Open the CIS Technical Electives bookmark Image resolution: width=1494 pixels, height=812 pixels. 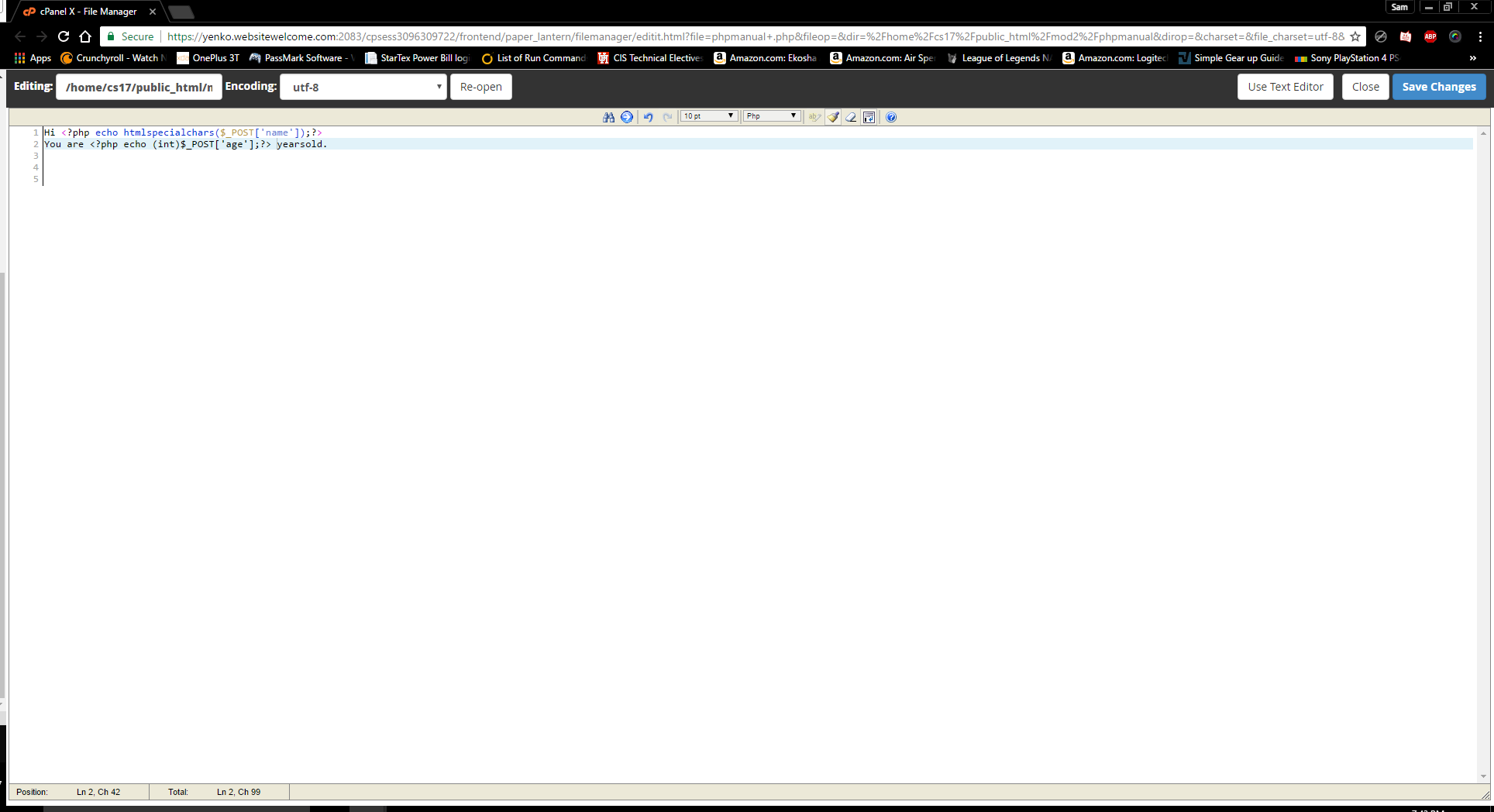click(x=650, y=58)
